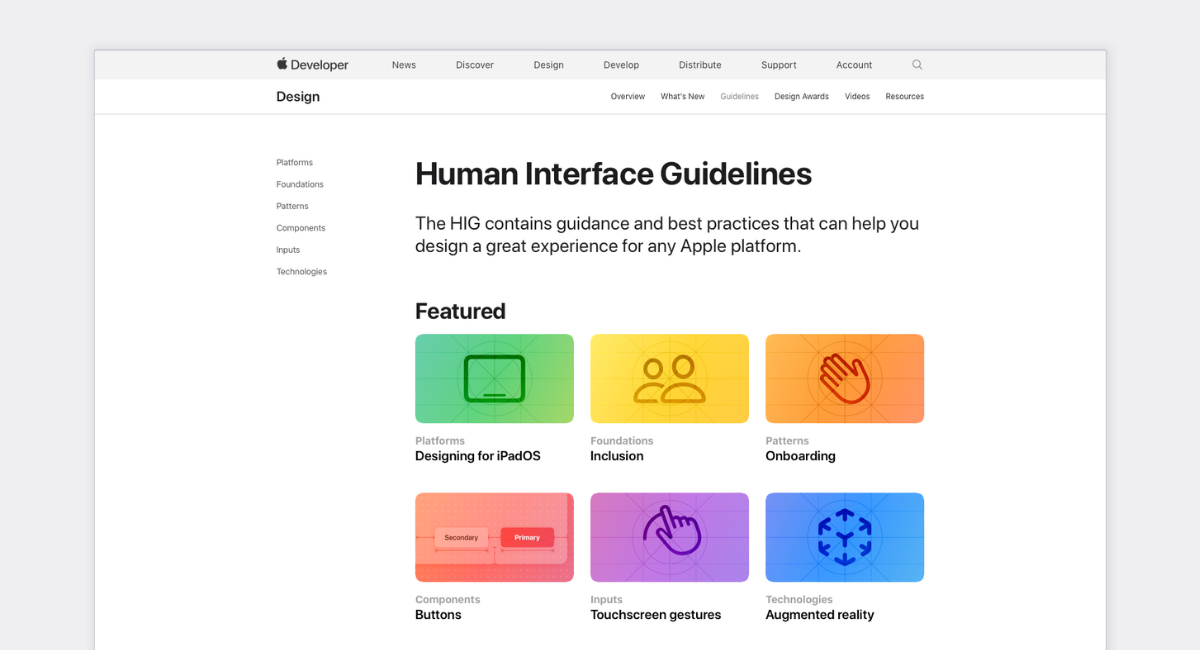The image size is (1200, 650).
Task: Open the Design Awards tab
Action: pos(801,97)
